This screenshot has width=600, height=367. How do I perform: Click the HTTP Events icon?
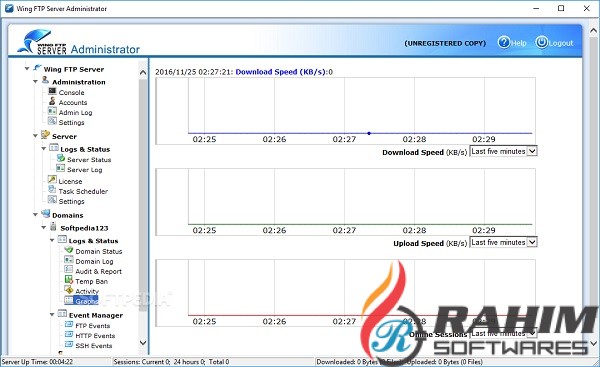69,334
